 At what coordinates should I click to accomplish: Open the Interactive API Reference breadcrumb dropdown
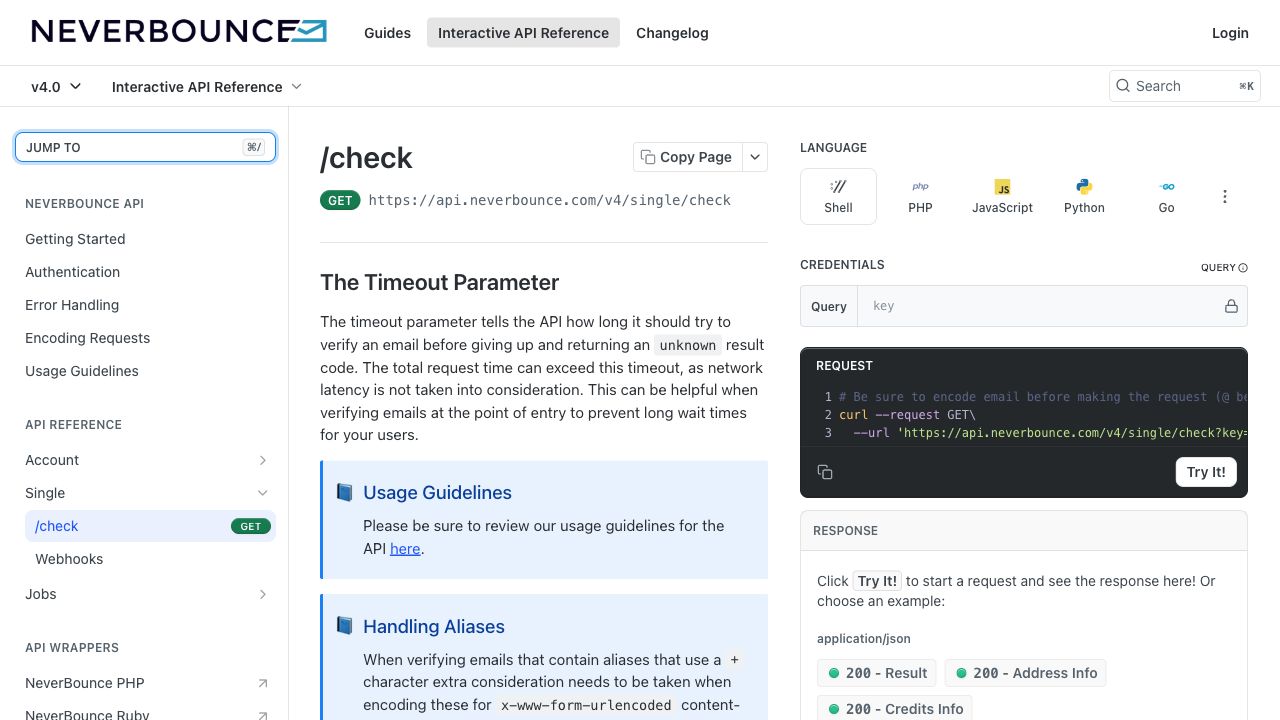click(207, 87)
